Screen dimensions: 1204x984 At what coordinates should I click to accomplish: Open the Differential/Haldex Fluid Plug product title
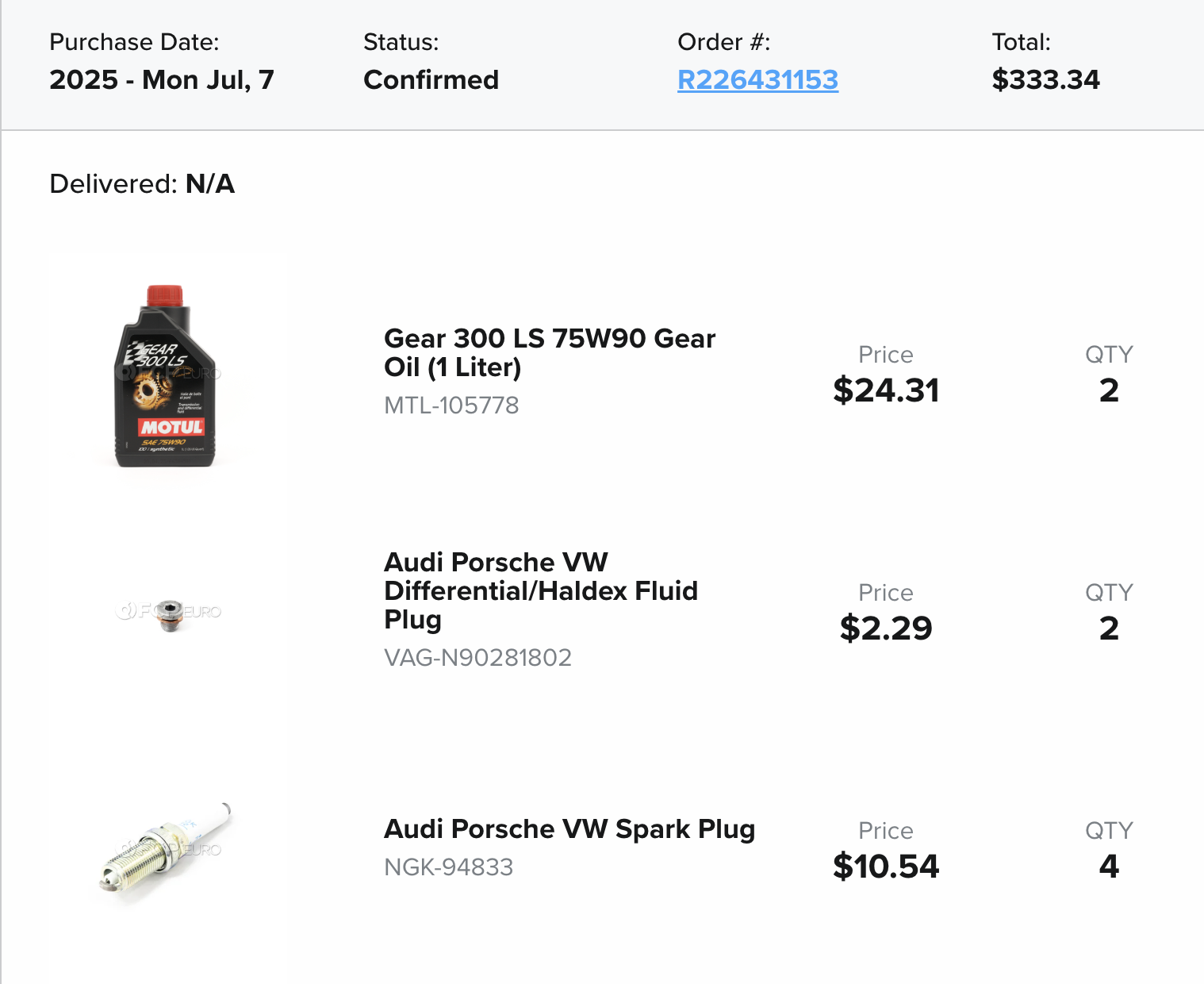540,590
